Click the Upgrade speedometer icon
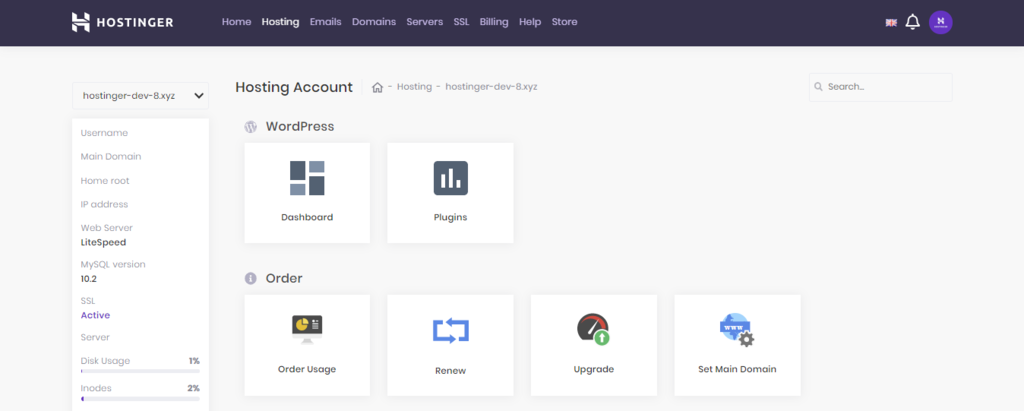The image size is (1024, 411). pyautogui.click(x=593, y=329)
